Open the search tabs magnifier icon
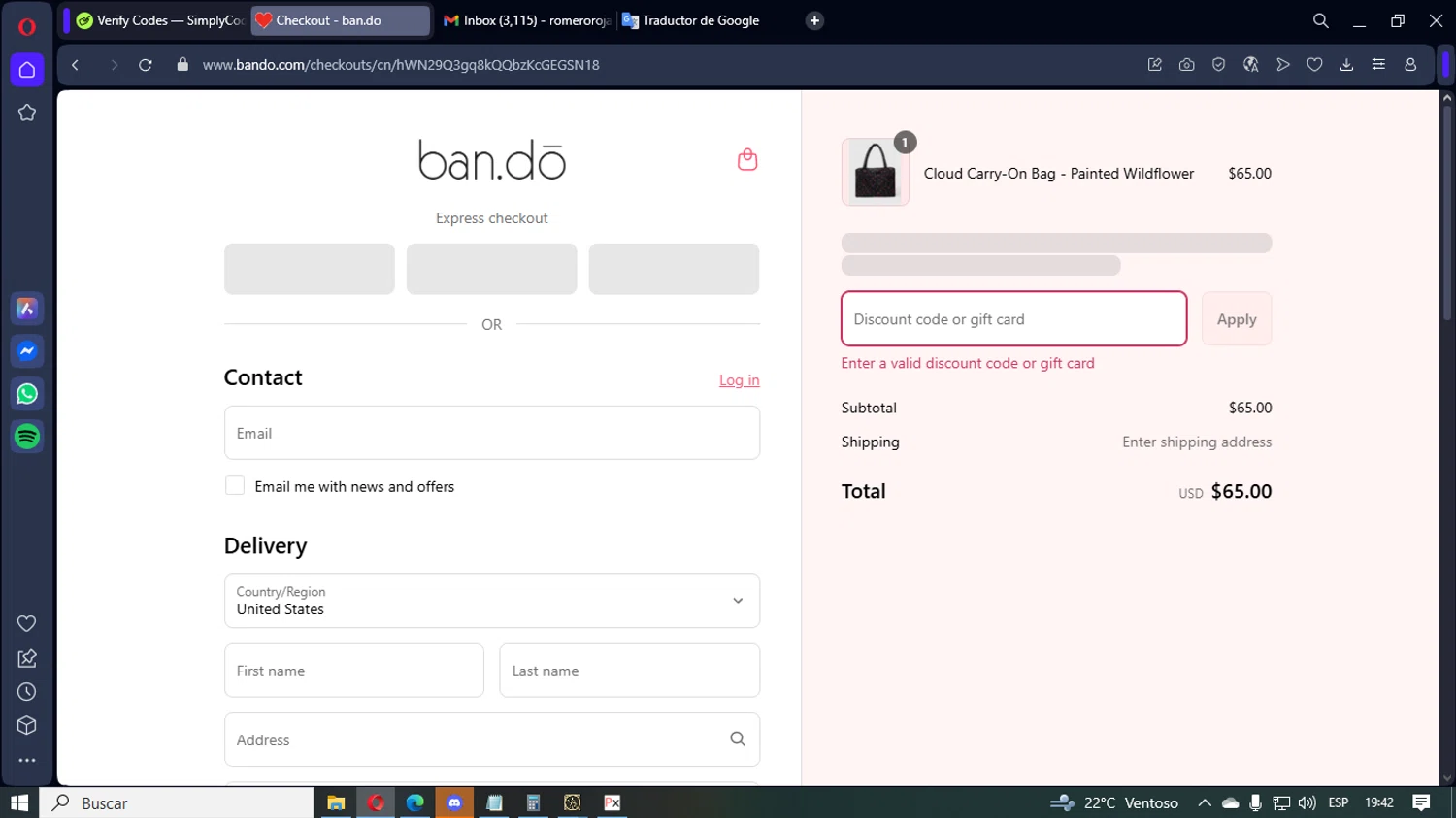Screen dimensions: 1456x818 1320,20
